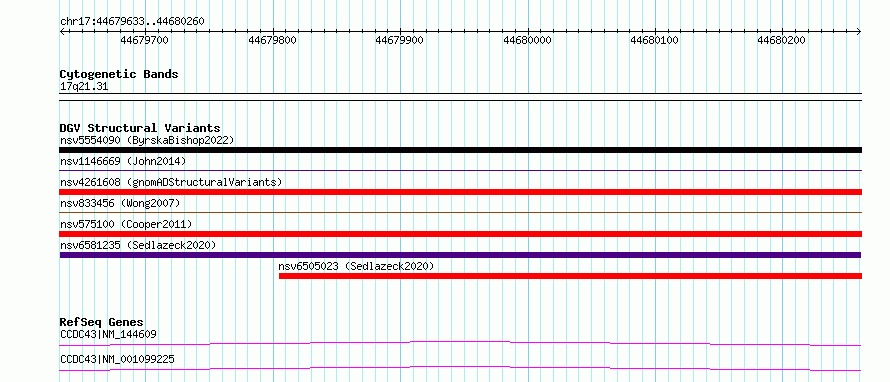This screenshot has height=382, width=890.
Task: Click ruler position 44679900
Action: point(400,41)
